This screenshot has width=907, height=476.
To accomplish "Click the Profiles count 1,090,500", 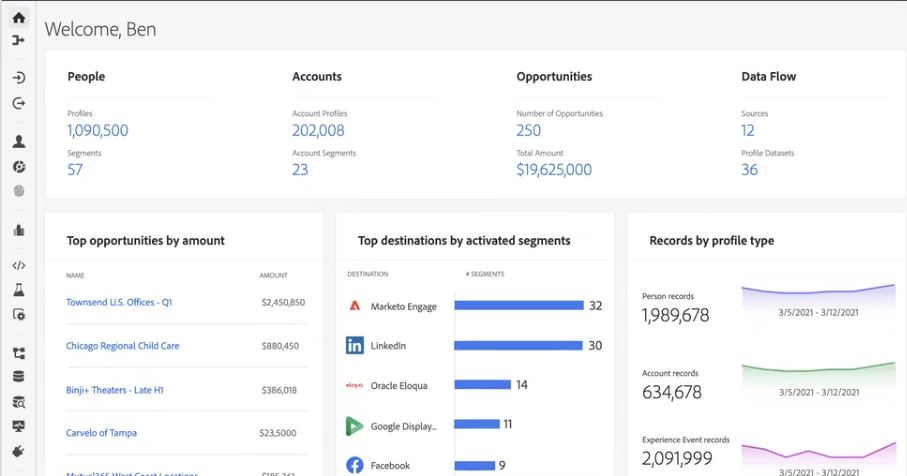I will pyautogui.click(x=98, y=131).
